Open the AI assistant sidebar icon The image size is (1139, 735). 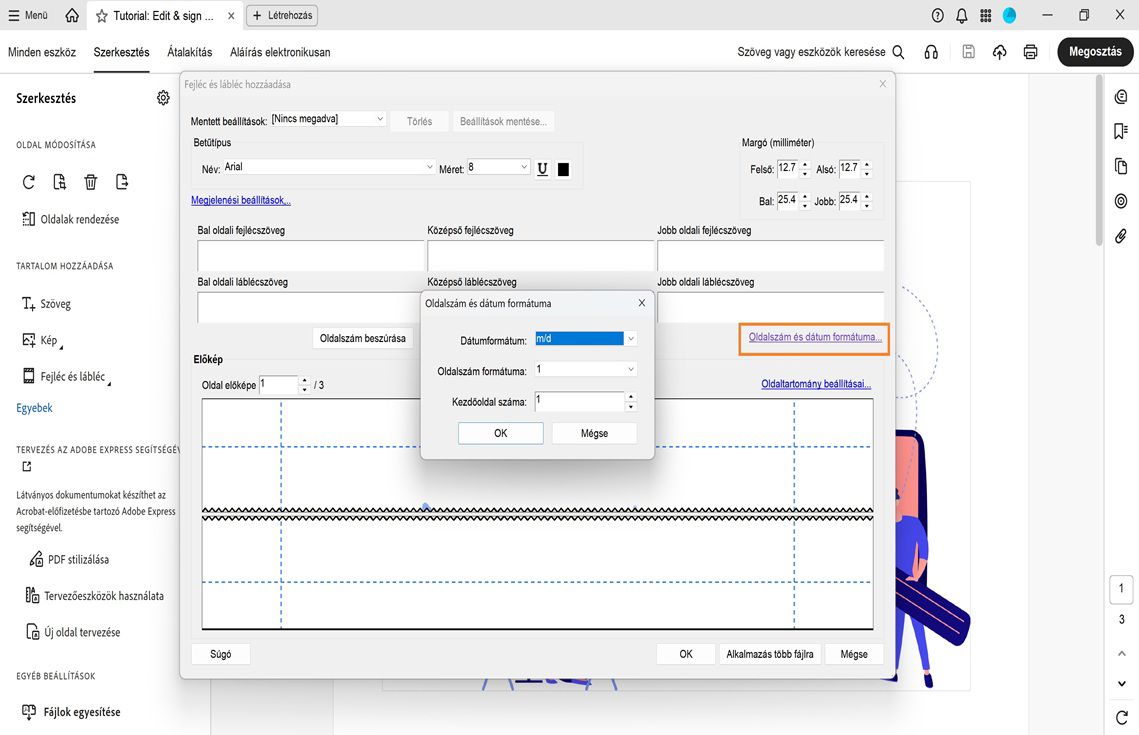coord(1121,97)
